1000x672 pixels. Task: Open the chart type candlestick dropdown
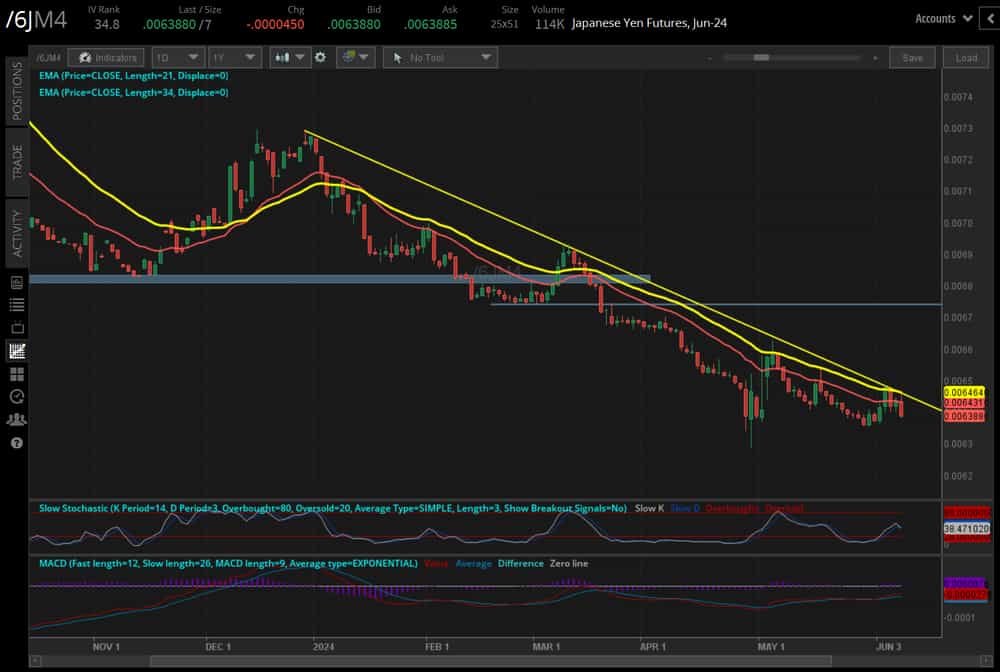(x=291, y=58)
